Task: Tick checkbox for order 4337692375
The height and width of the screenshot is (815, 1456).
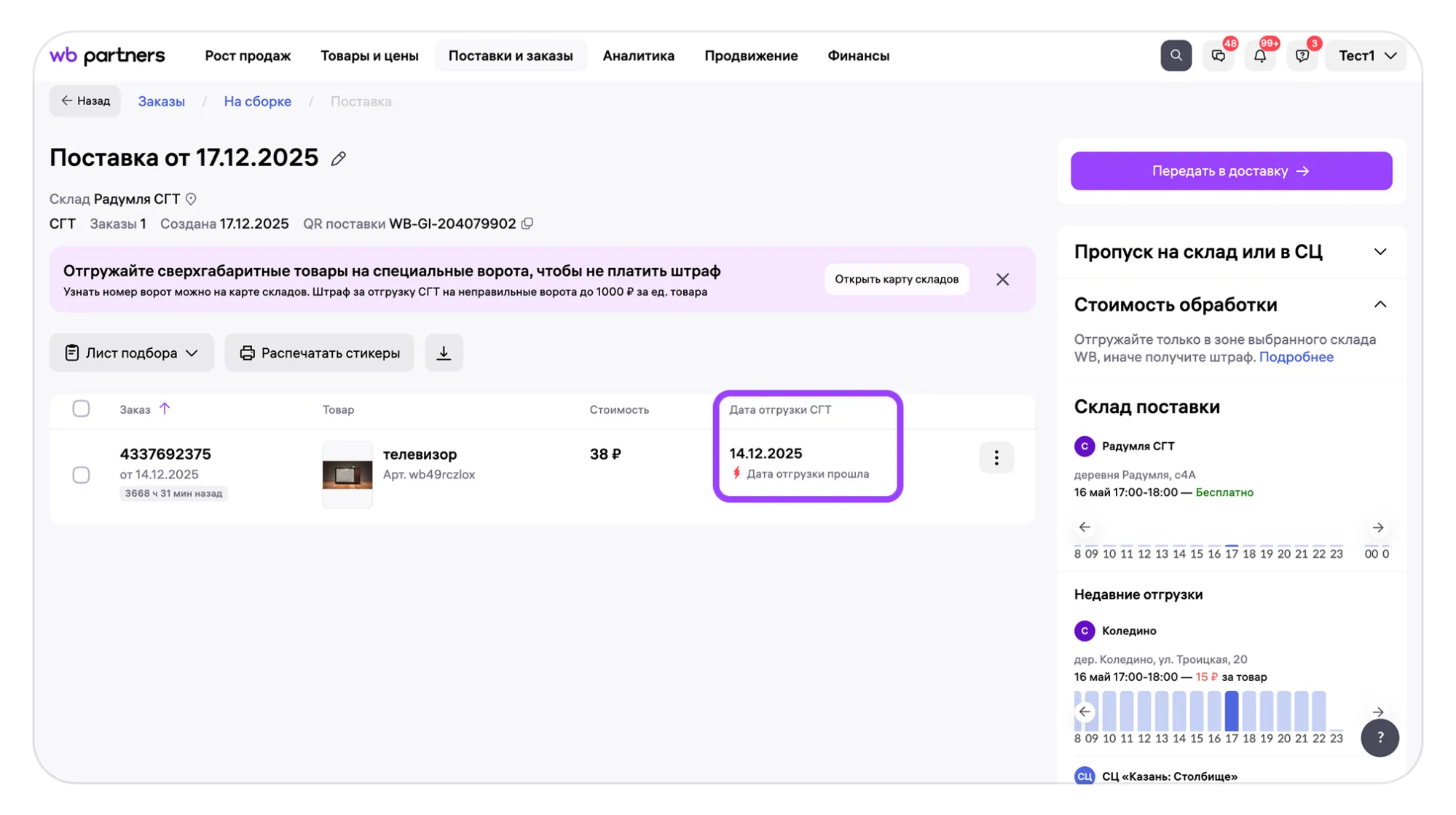Action: coord(81,475)
